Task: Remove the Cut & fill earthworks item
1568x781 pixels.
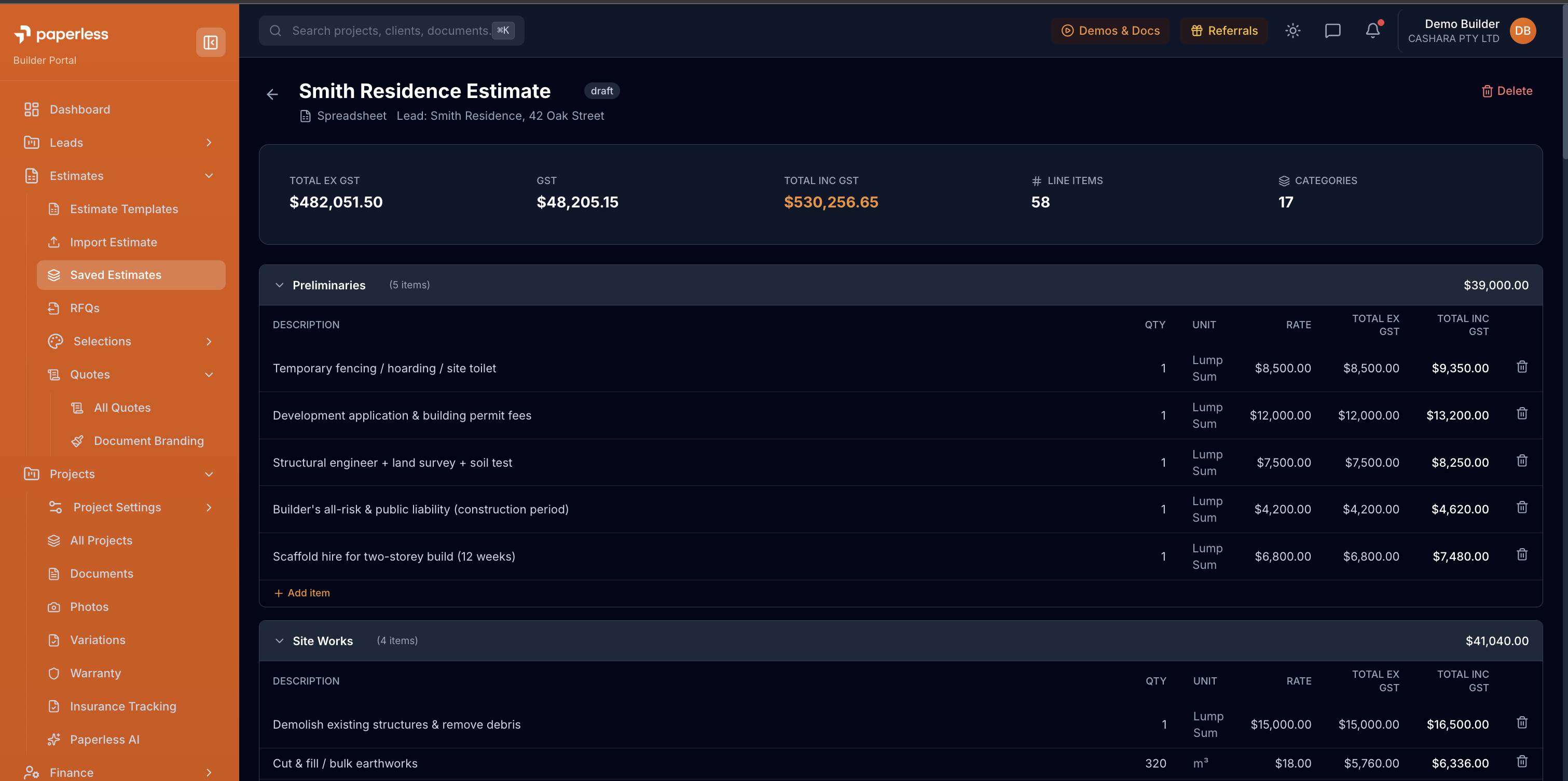Action: pos(1522,761)
